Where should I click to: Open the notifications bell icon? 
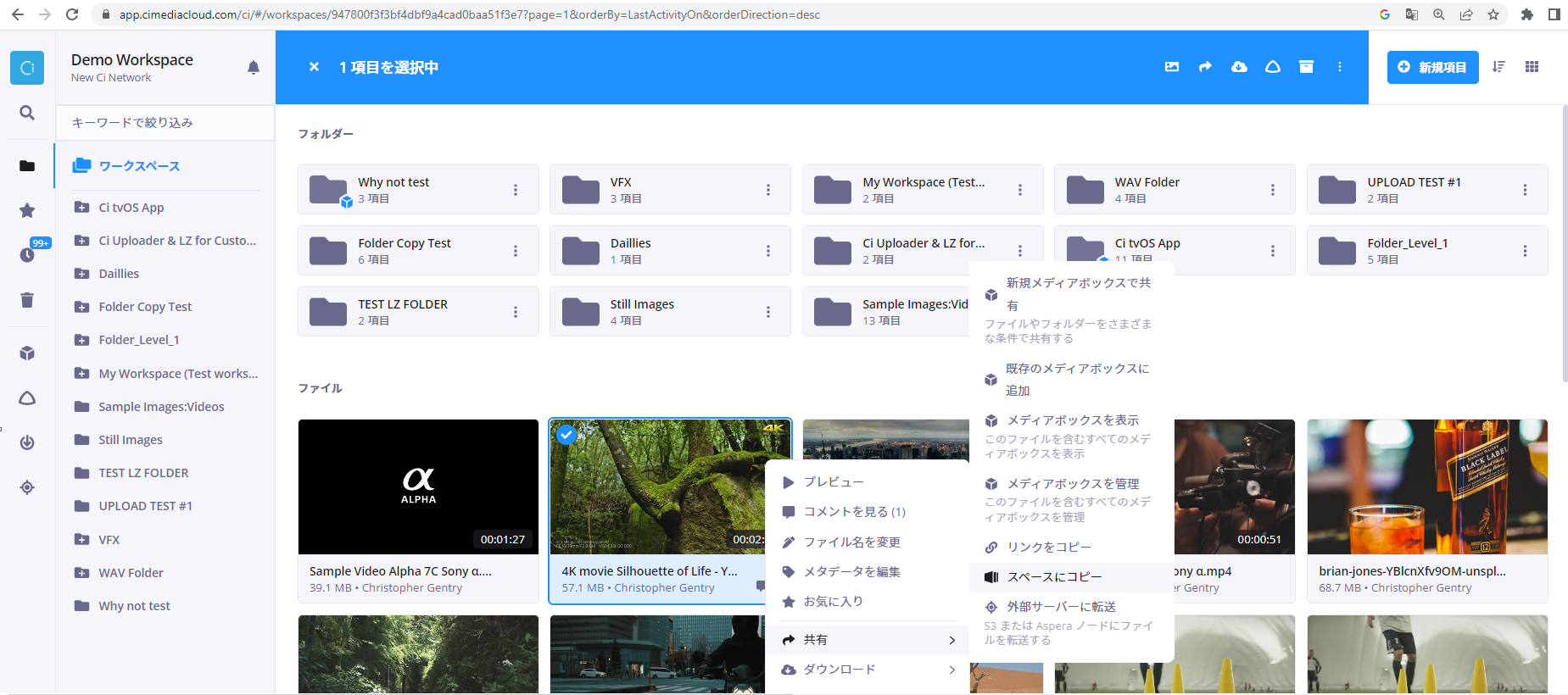254,68
